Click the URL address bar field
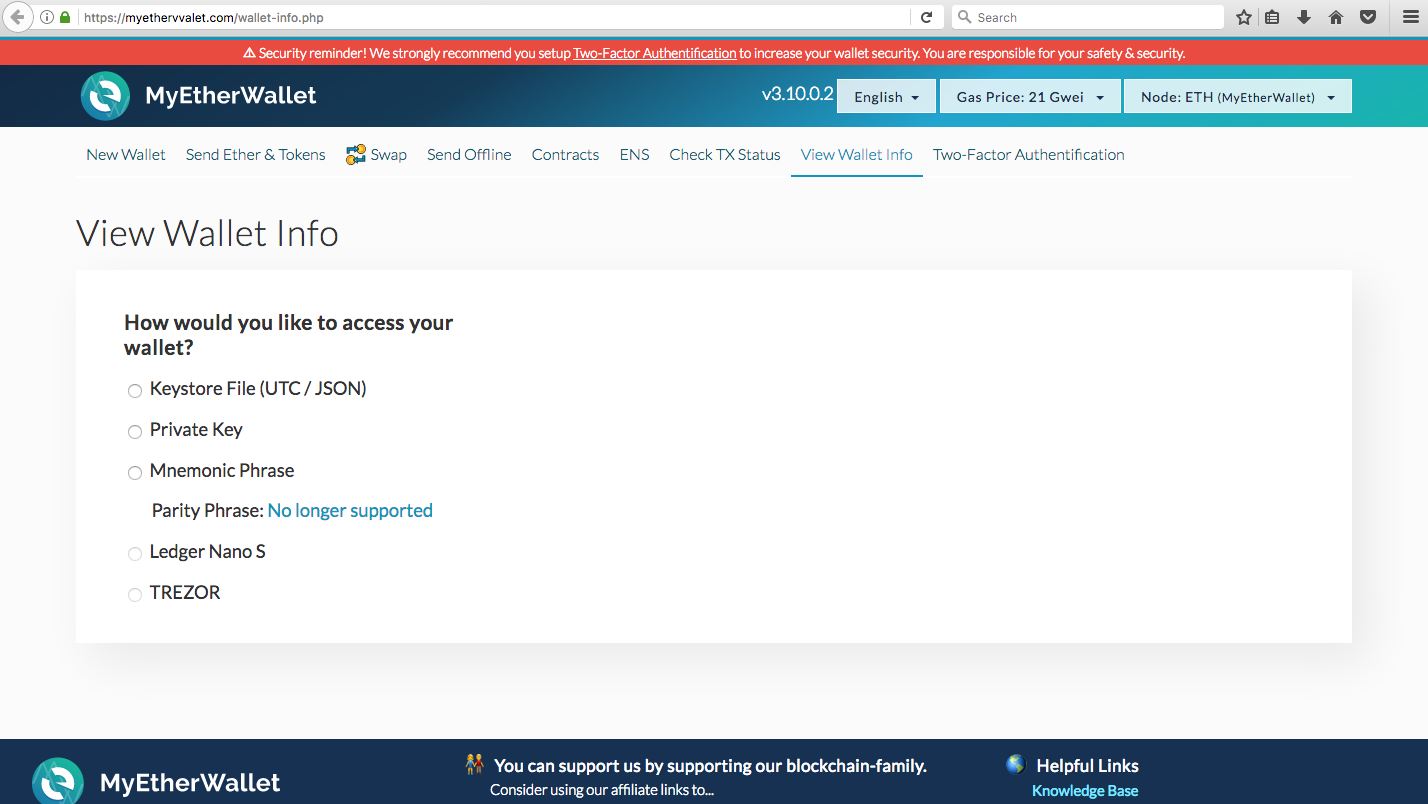This screenshot has height=804, width=1428. 495,17
